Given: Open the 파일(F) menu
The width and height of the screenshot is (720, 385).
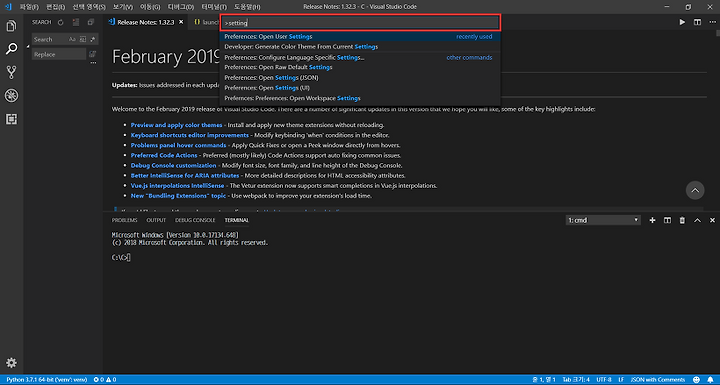Looking at the screenshot, I should click(29, 7).
